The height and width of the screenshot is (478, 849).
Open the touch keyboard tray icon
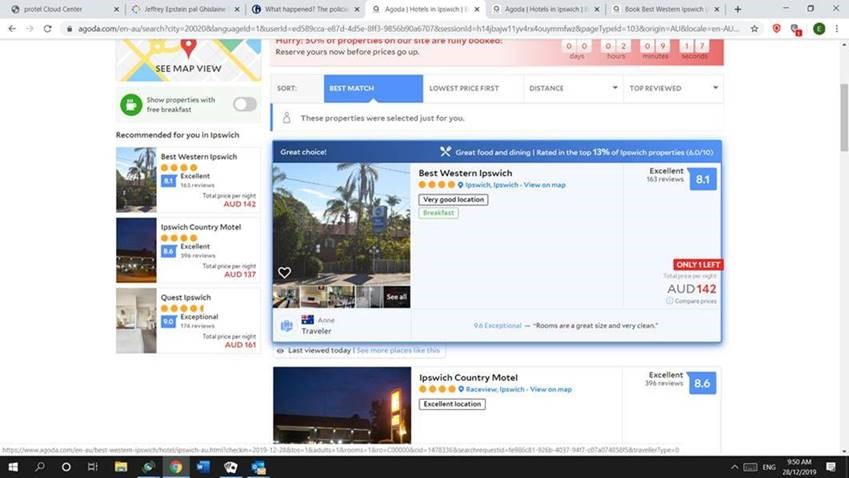[750, 467]
